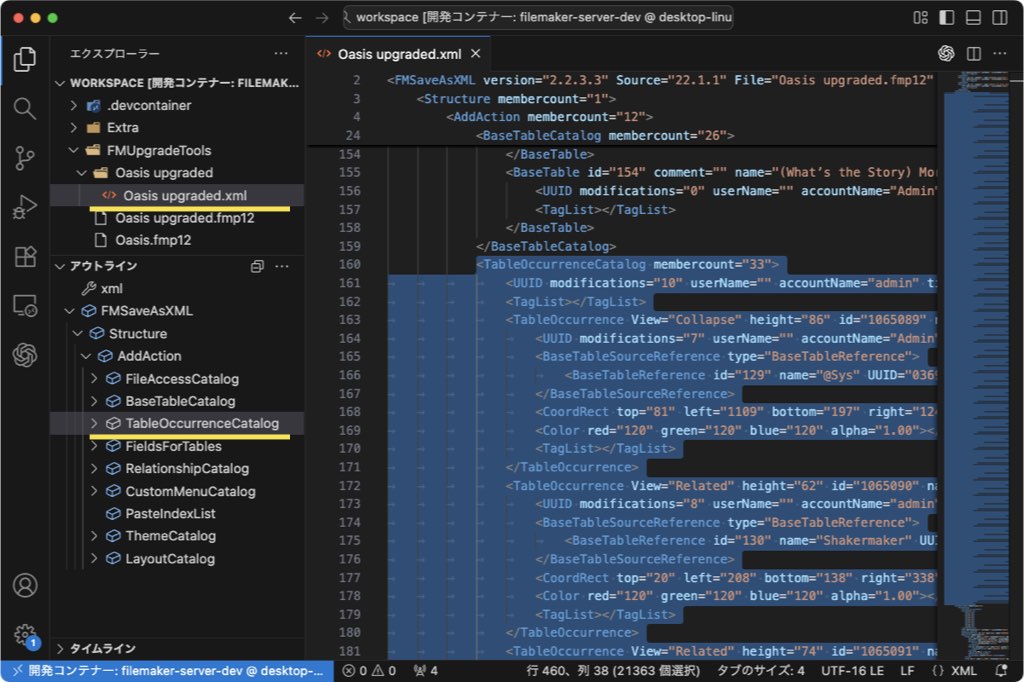
Task: Toggle the secondary sidebar layout button
Action: pos(999,18)
